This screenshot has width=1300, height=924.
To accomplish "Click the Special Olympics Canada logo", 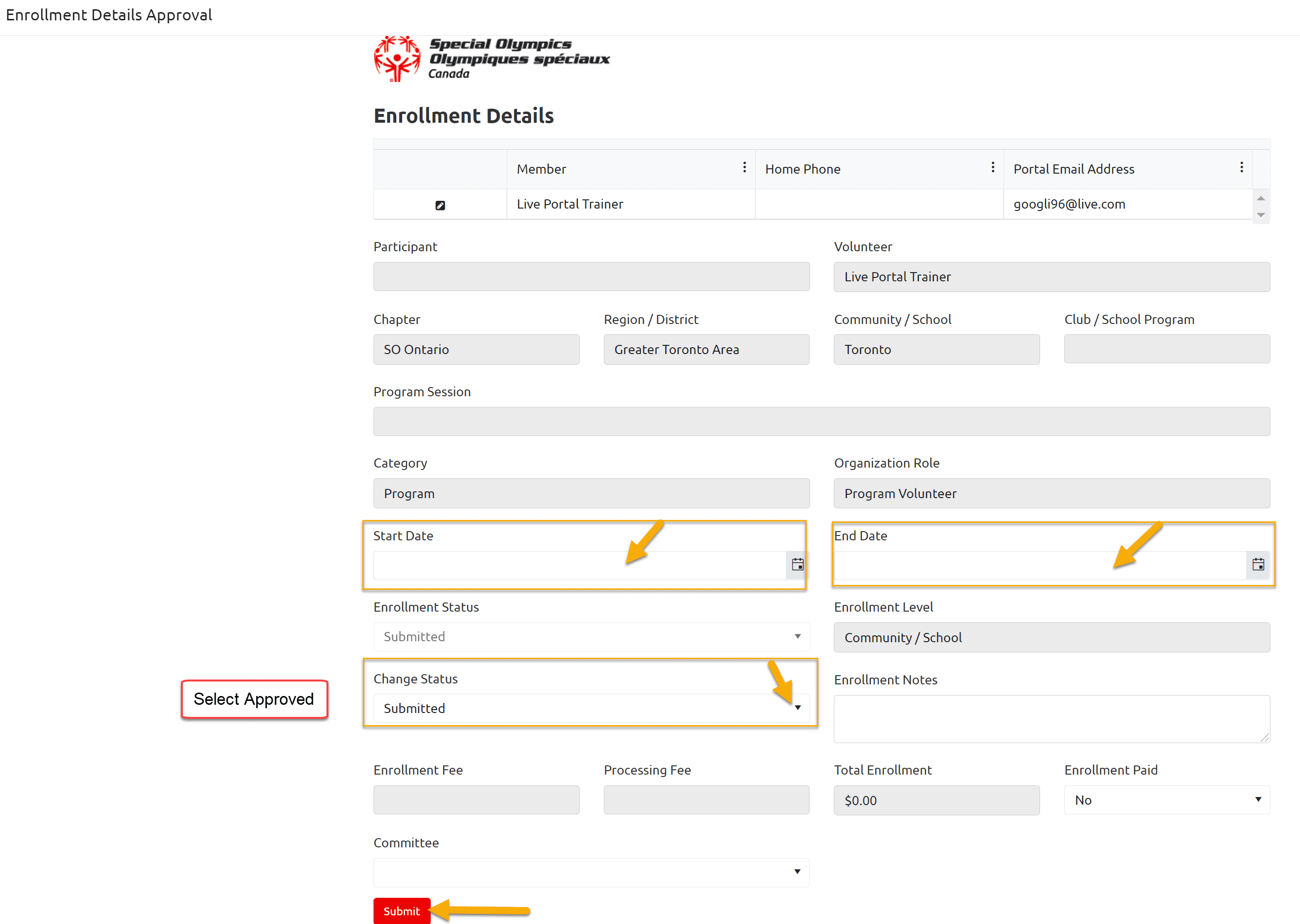I will [x=491, y=59].
